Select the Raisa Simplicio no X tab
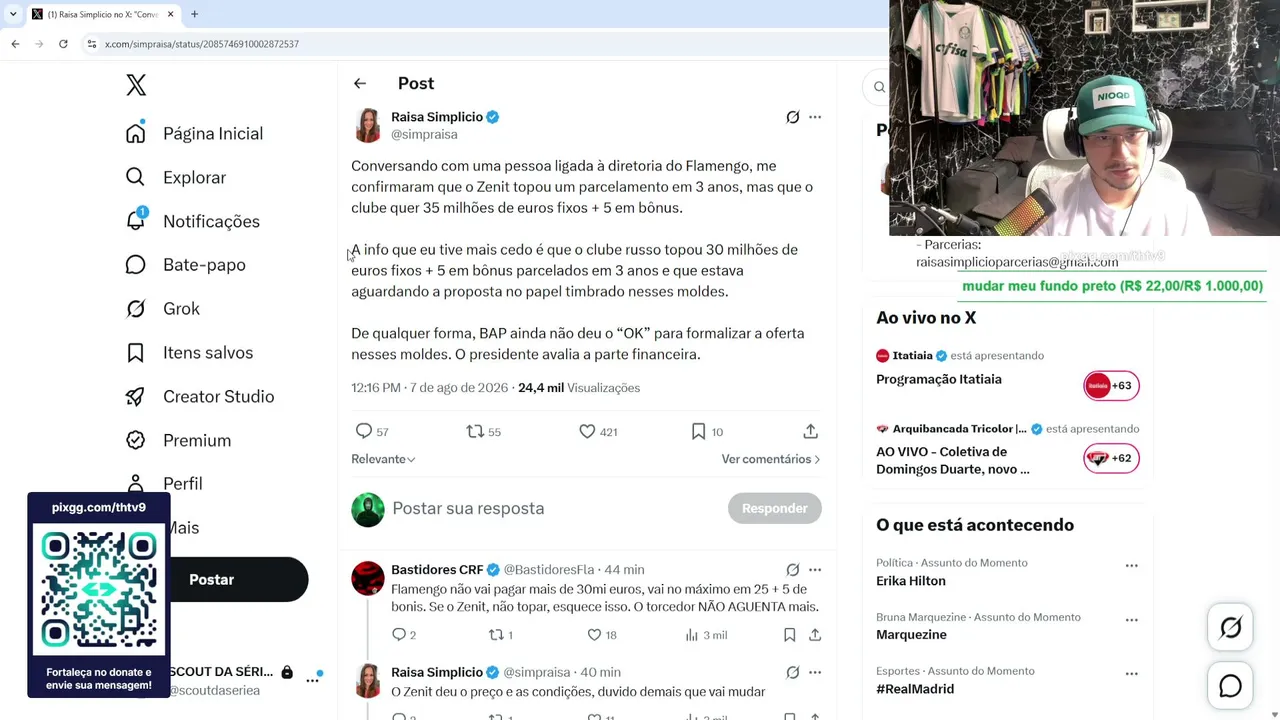This screenshot has height=720, width=1280. point(103,14)
